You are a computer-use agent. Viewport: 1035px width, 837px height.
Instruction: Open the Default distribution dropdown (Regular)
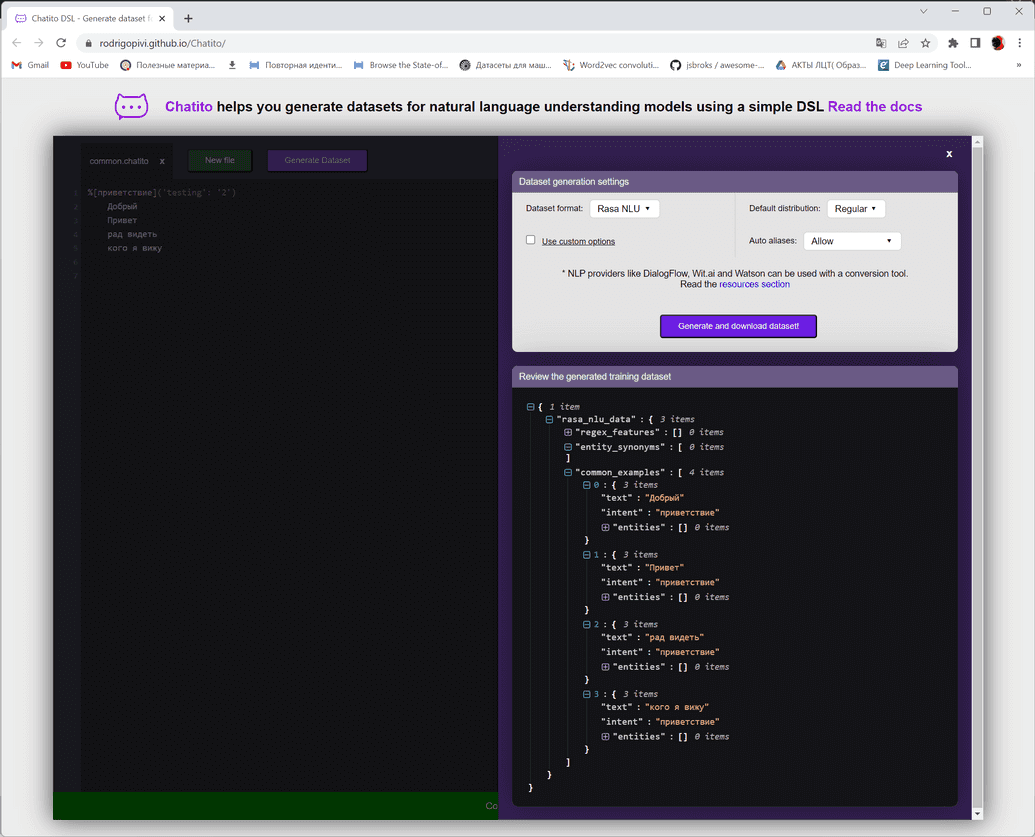coord(855,209)
